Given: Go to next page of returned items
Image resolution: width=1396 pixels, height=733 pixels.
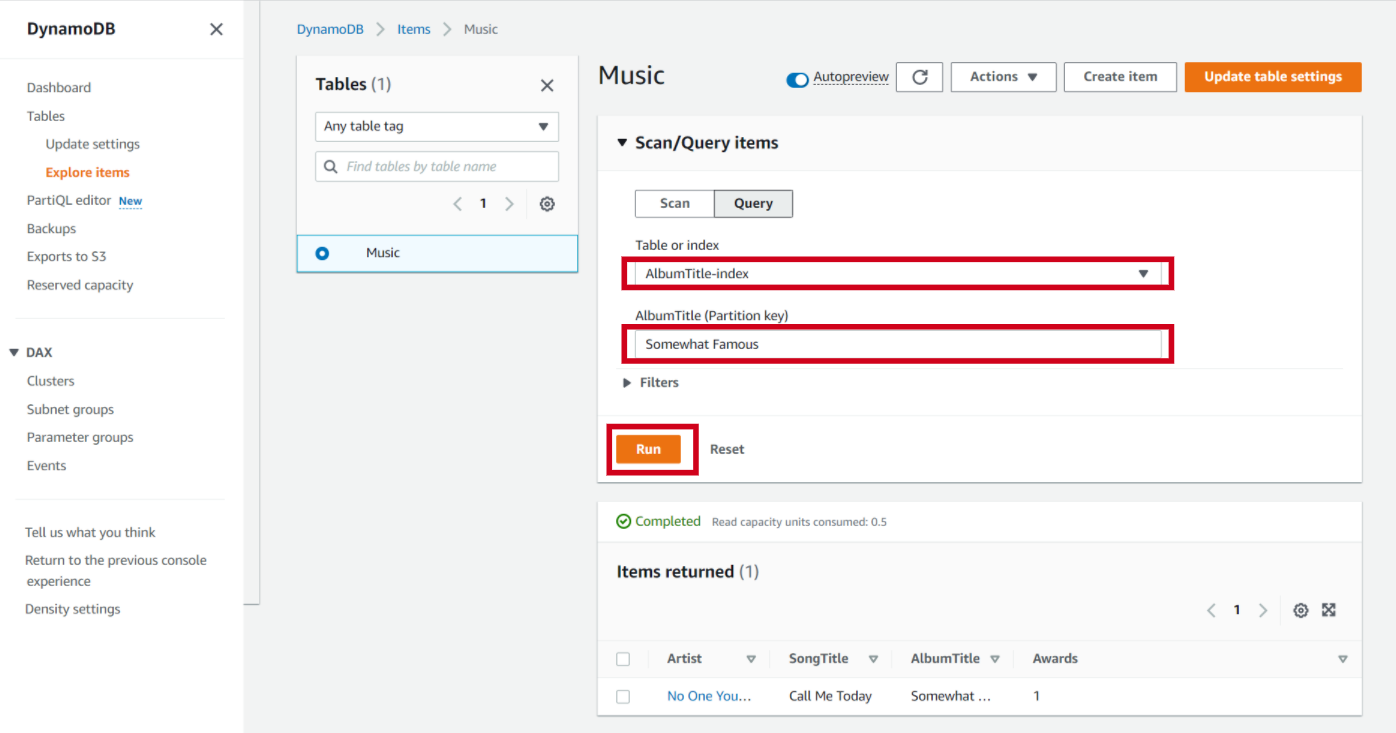Looking at the screenshot, I should [x=1263, y=610].
